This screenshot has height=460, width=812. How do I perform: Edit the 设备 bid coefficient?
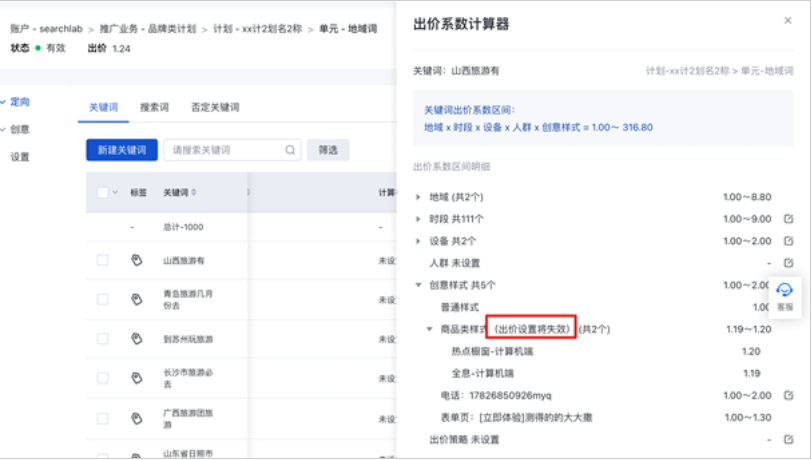[x=788, y=241]
